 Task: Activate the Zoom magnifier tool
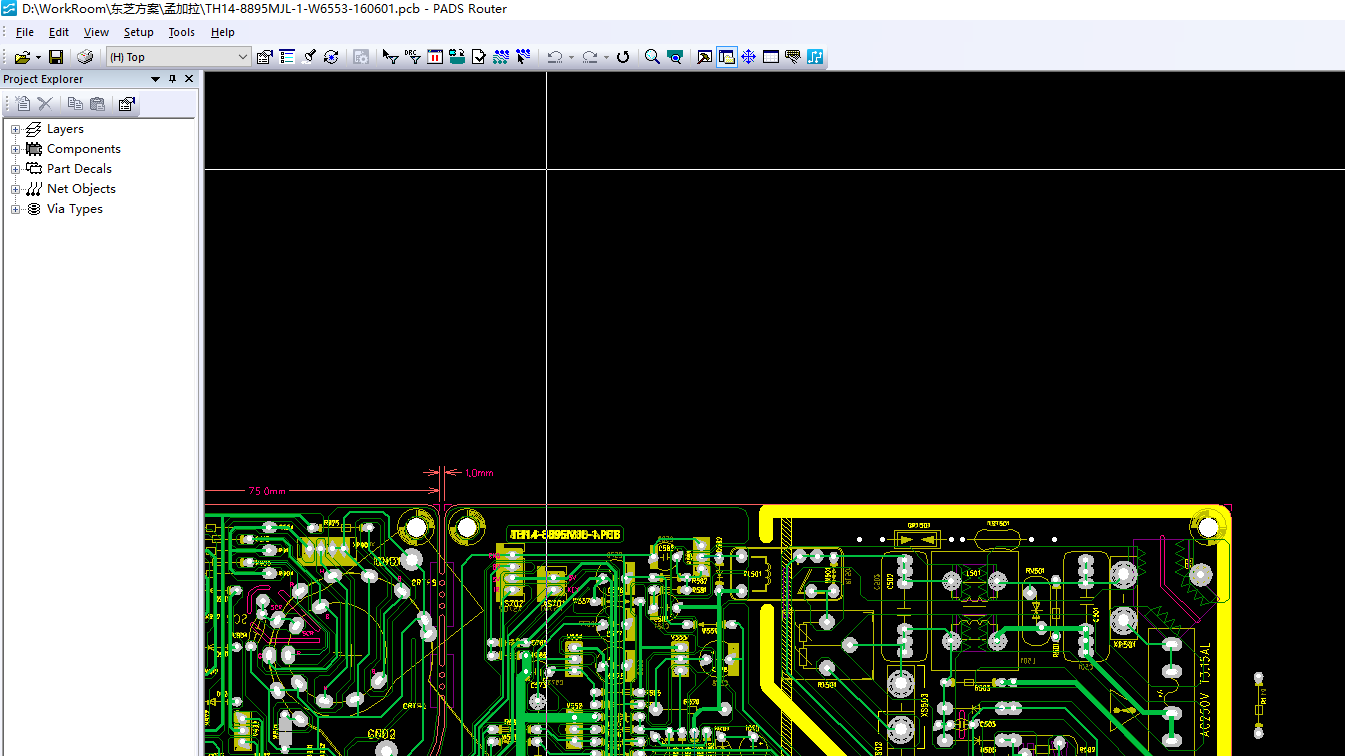(652, 57)
